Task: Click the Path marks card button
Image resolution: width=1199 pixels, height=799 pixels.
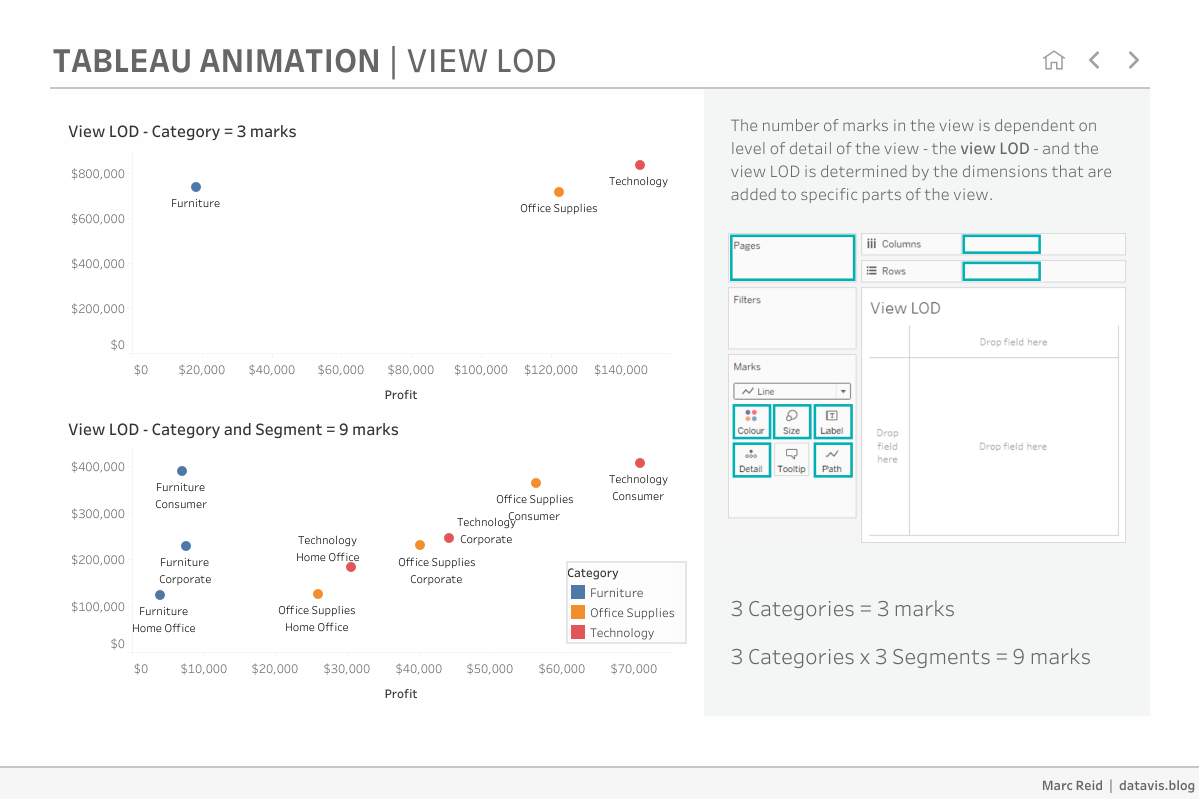Action: tap(832, 460)
